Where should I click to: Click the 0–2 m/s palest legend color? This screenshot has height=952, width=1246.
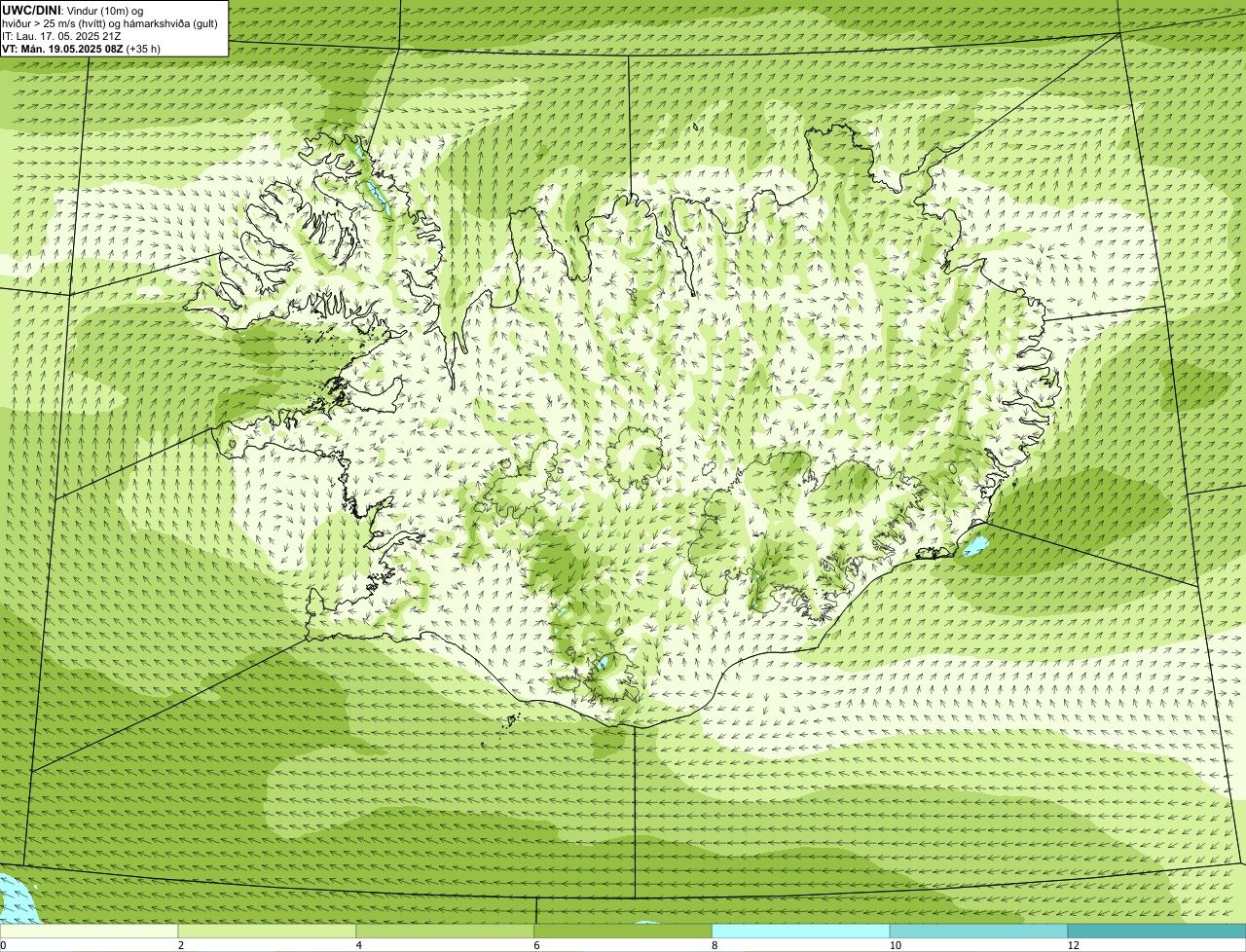point(90,931)
